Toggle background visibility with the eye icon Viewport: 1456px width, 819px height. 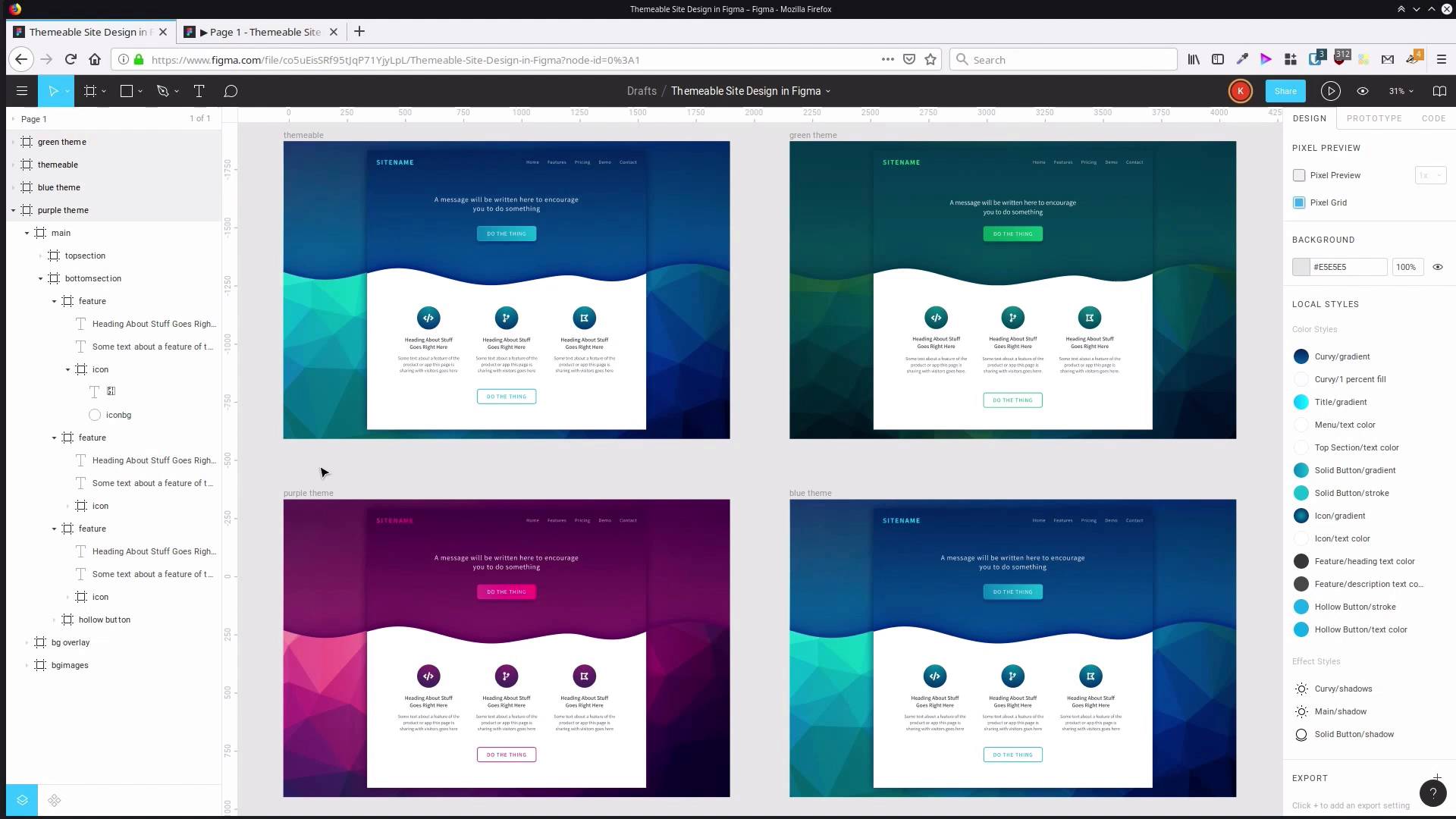point(1438,267)
